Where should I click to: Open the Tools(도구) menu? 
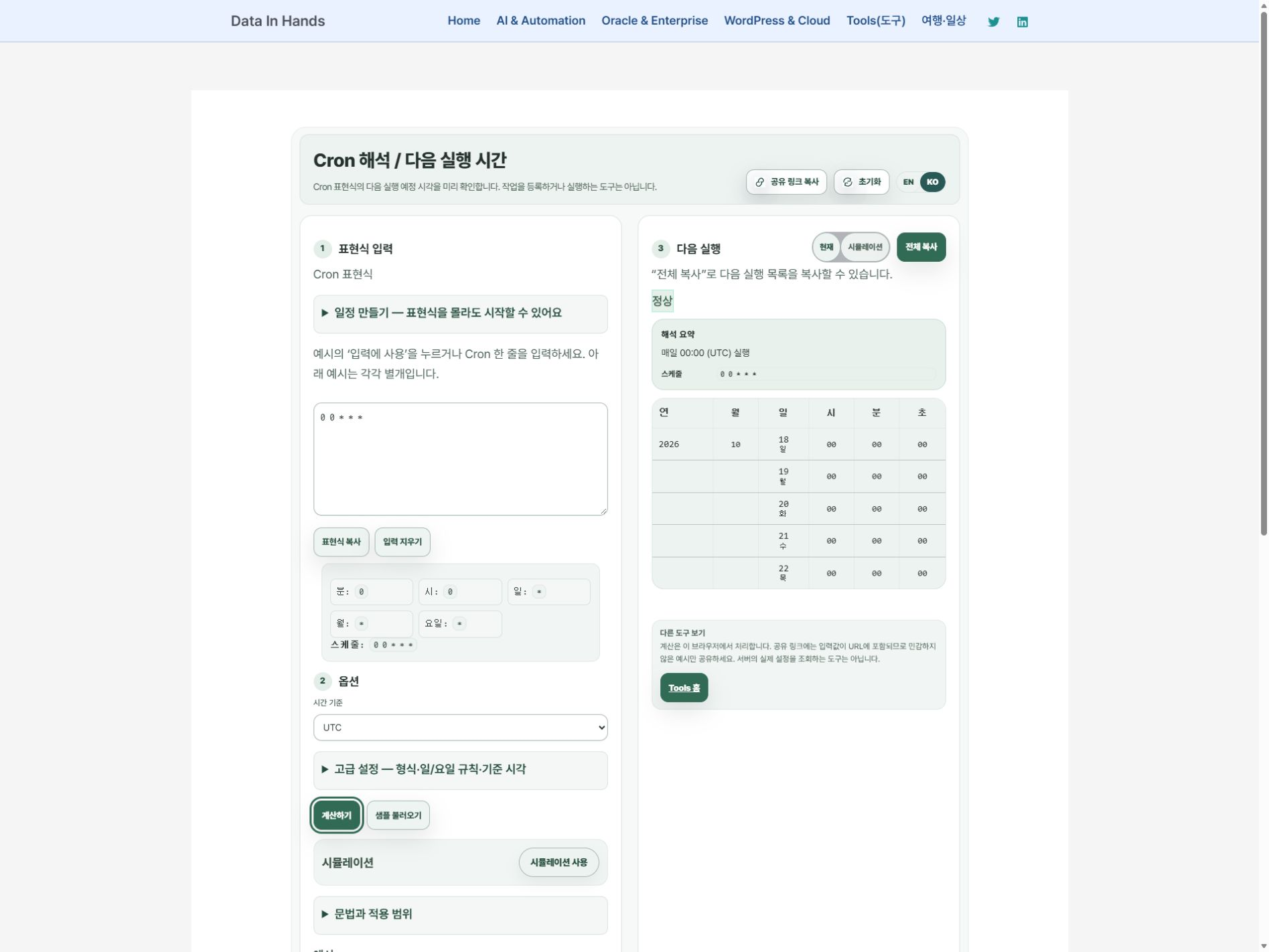(x=875, y=21)
